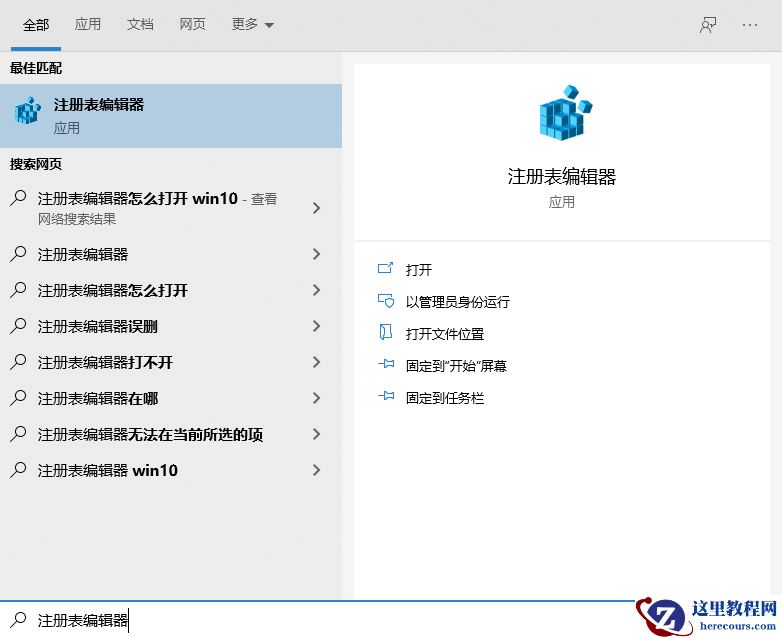Choose 打开文件位置
Screen dimensions: 782x638
point(445,334)
